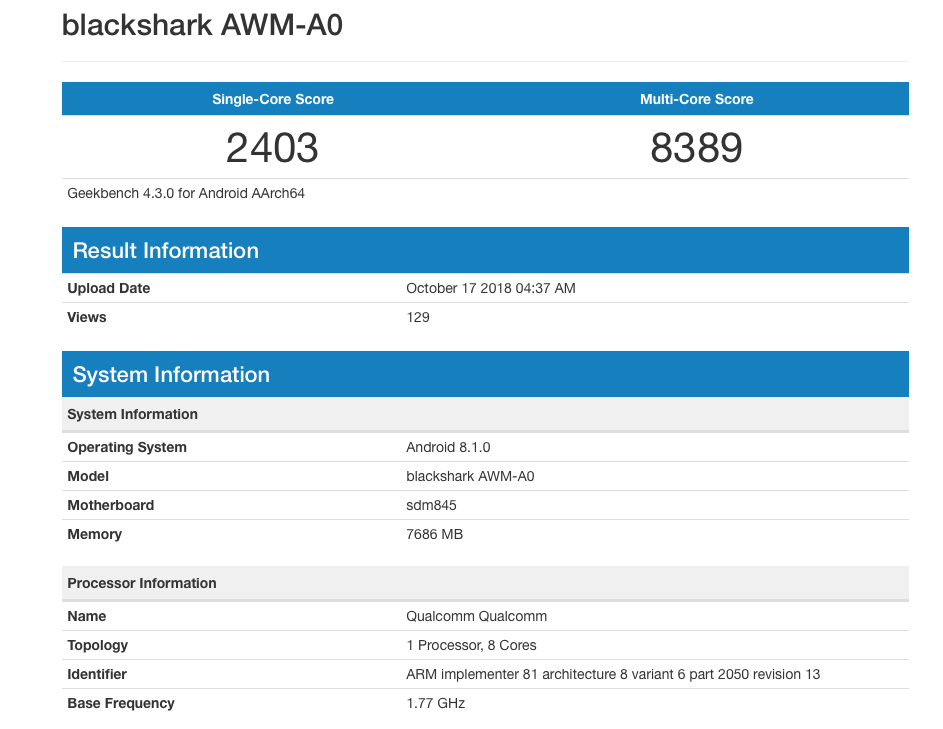Click the Multi-Core Score header
Screen dimensions: 943x729
tap(696, 99)
